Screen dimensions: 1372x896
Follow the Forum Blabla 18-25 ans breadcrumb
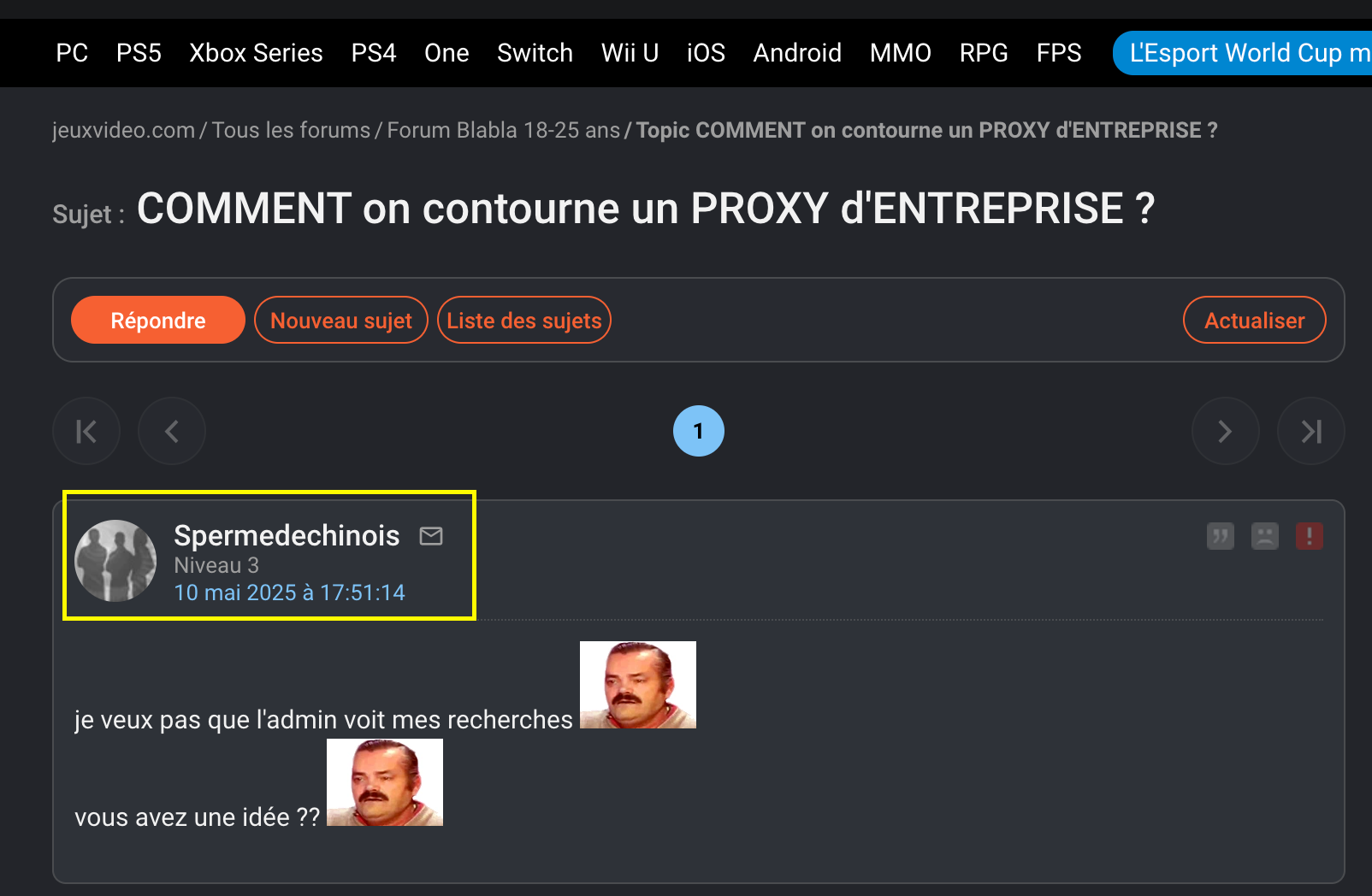pos(503,130)
